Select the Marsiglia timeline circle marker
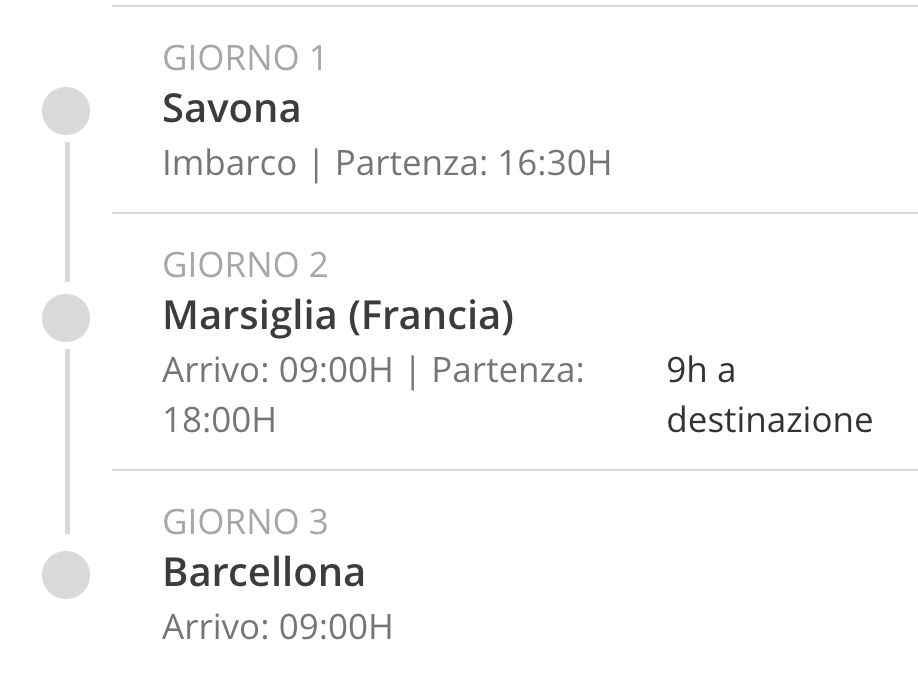The height and width of the screenshot is (694, 918). click(x=66, y=318)
